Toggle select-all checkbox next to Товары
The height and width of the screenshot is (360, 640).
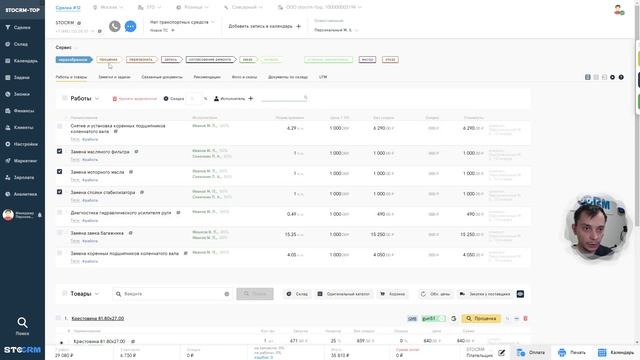click(x=64, y=293)
